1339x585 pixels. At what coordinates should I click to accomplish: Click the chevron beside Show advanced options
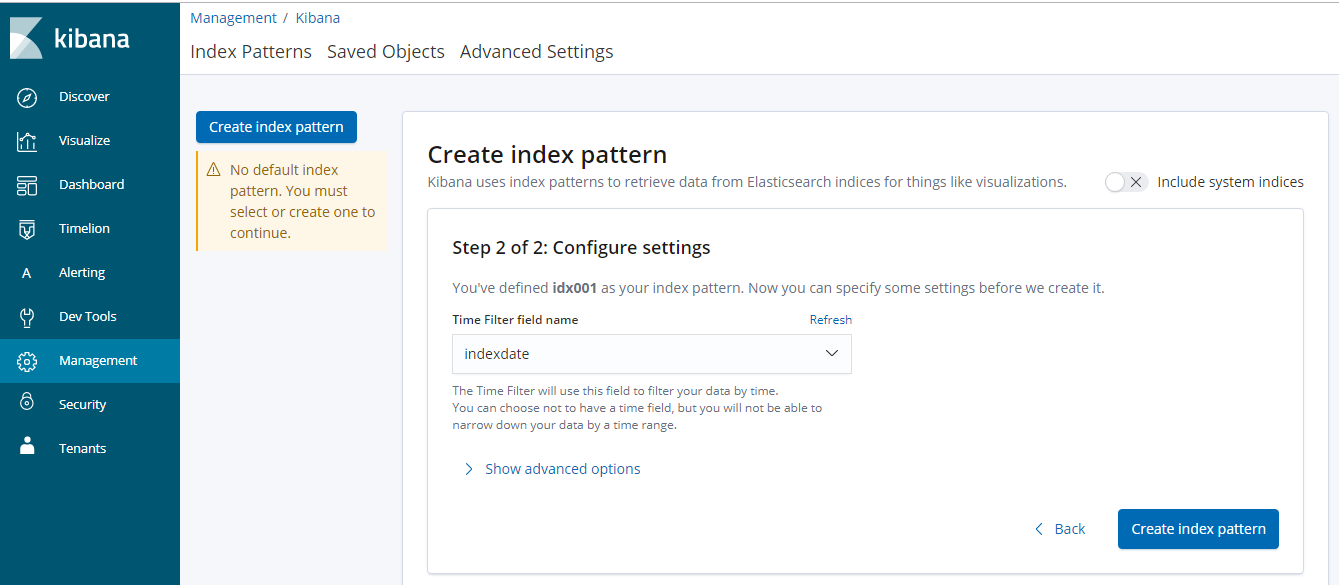(469, 469)
